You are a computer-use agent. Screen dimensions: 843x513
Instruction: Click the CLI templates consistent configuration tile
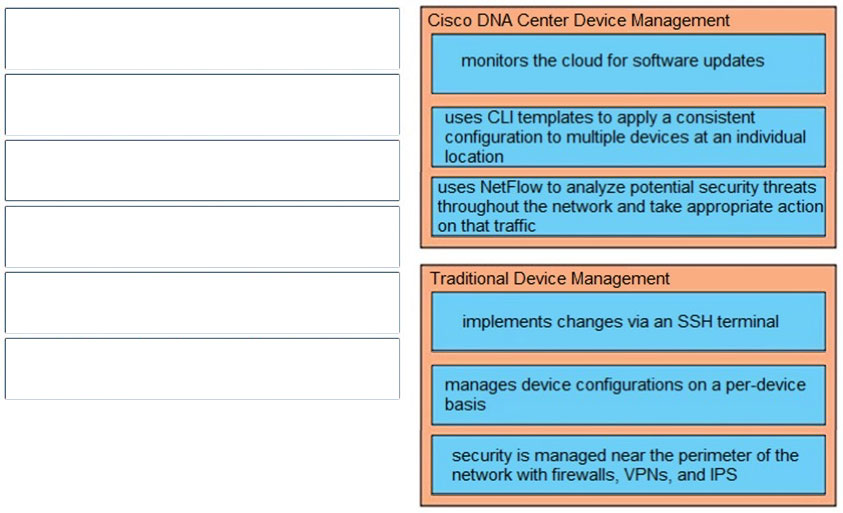[x=628, y=137]
